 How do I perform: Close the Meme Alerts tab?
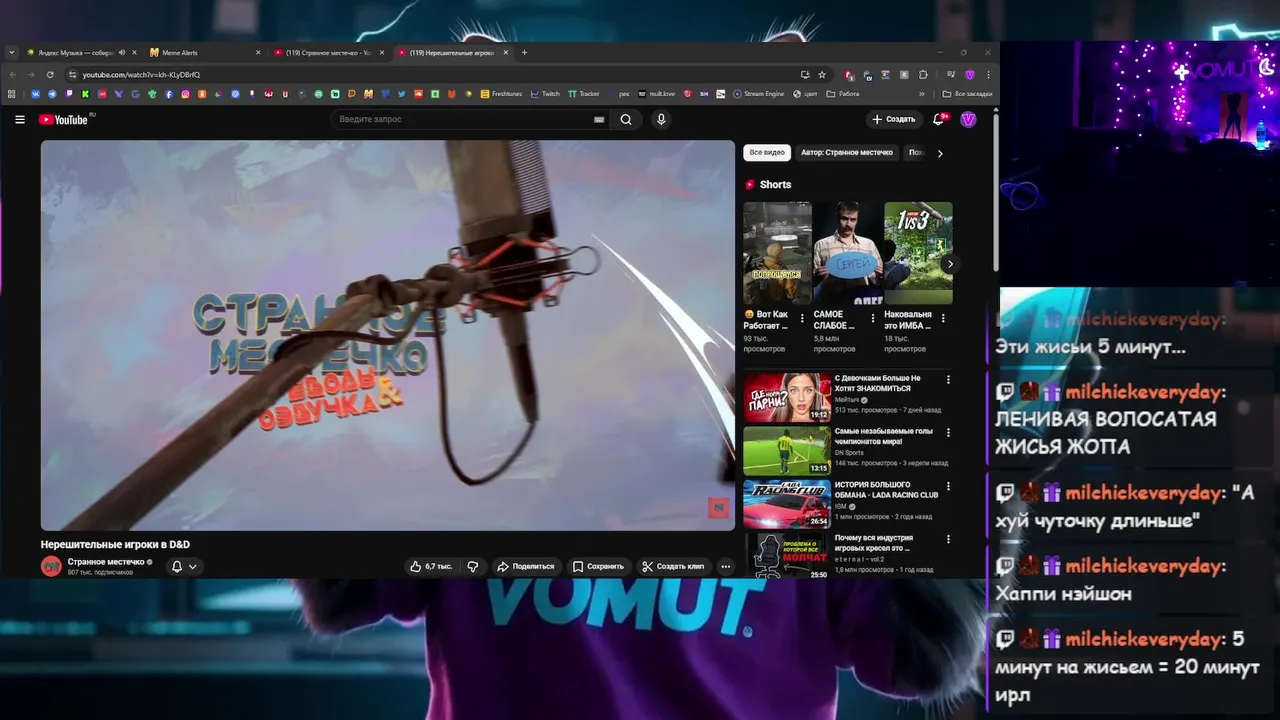pyautogui.click(x=258, y=52)
